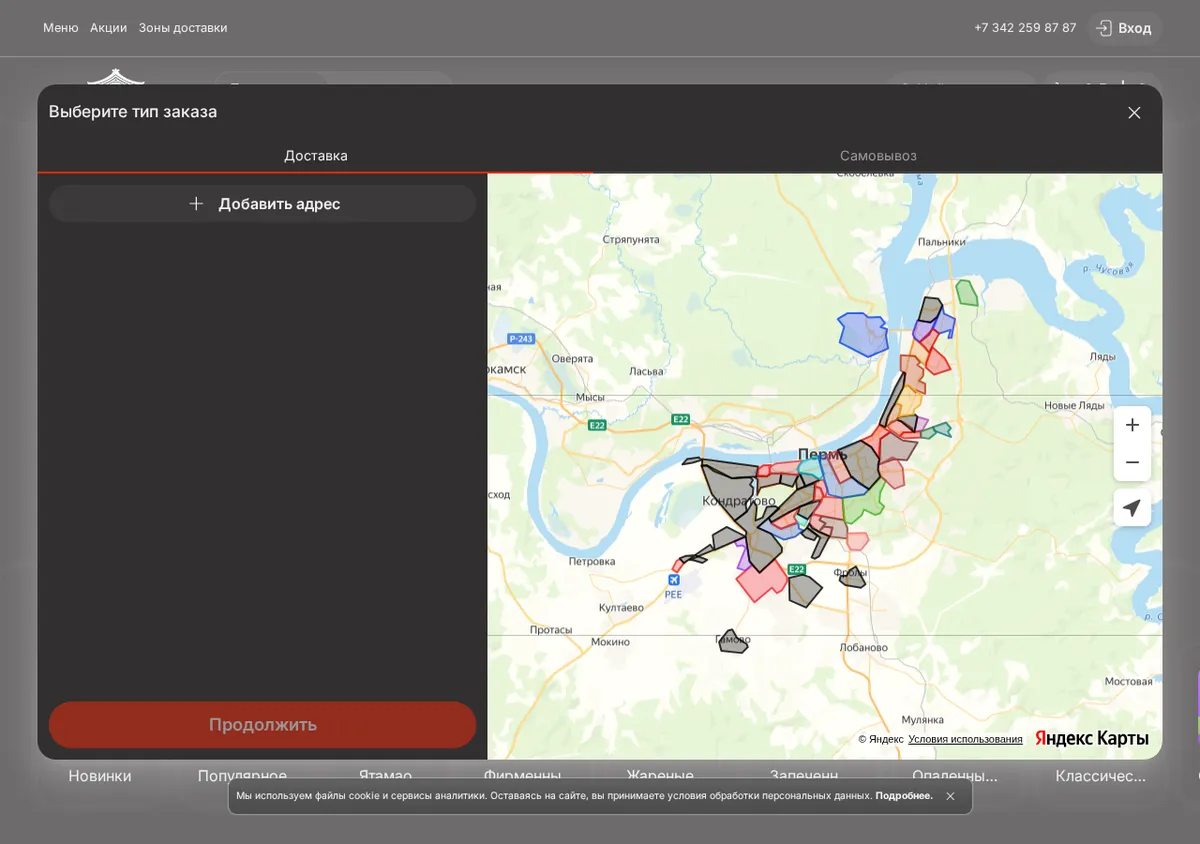The height and width of the screenshot is (844, 1200).
Task: Open Меню in the top navigation
Action: point(60,28)
